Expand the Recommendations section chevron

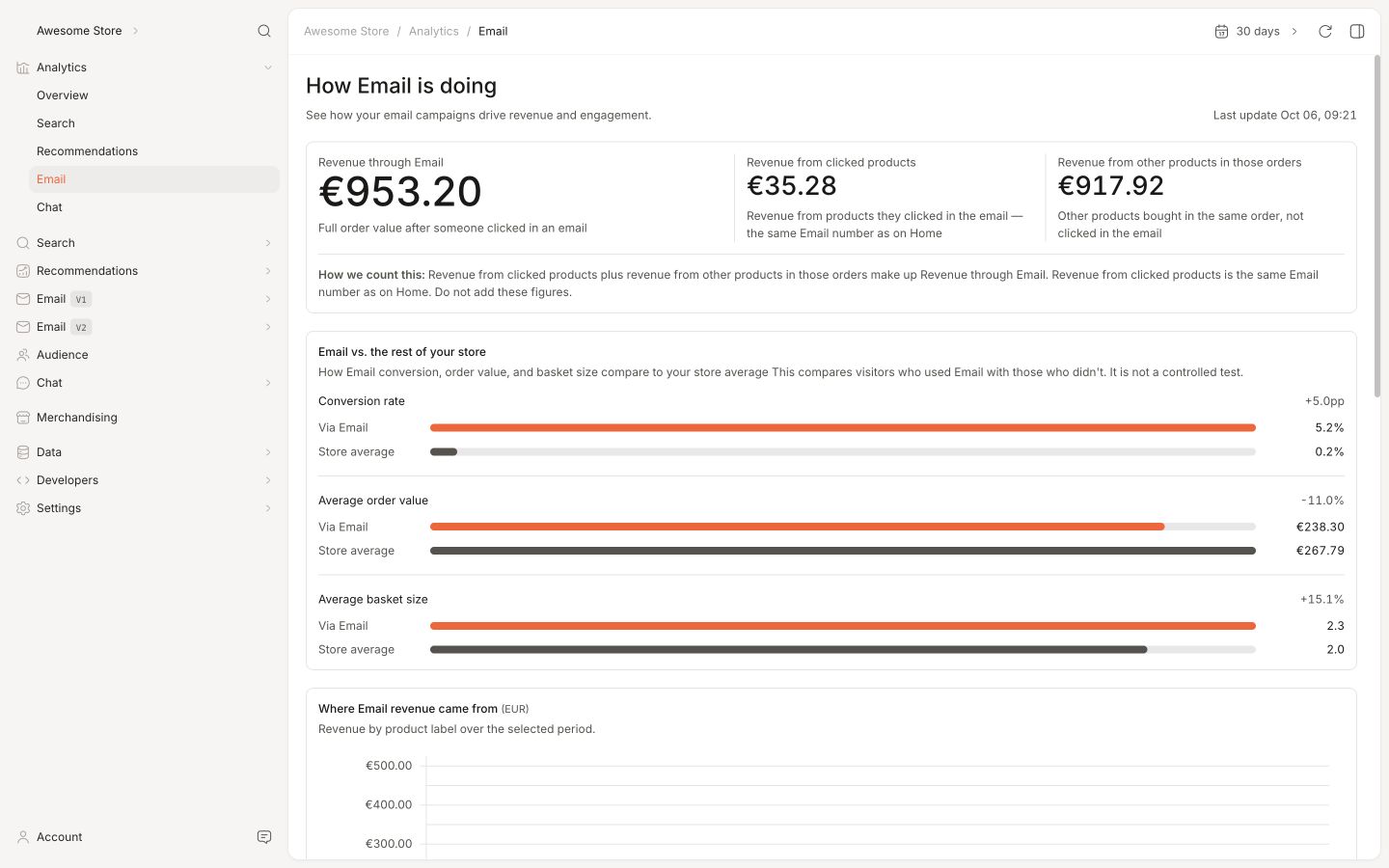268,271
